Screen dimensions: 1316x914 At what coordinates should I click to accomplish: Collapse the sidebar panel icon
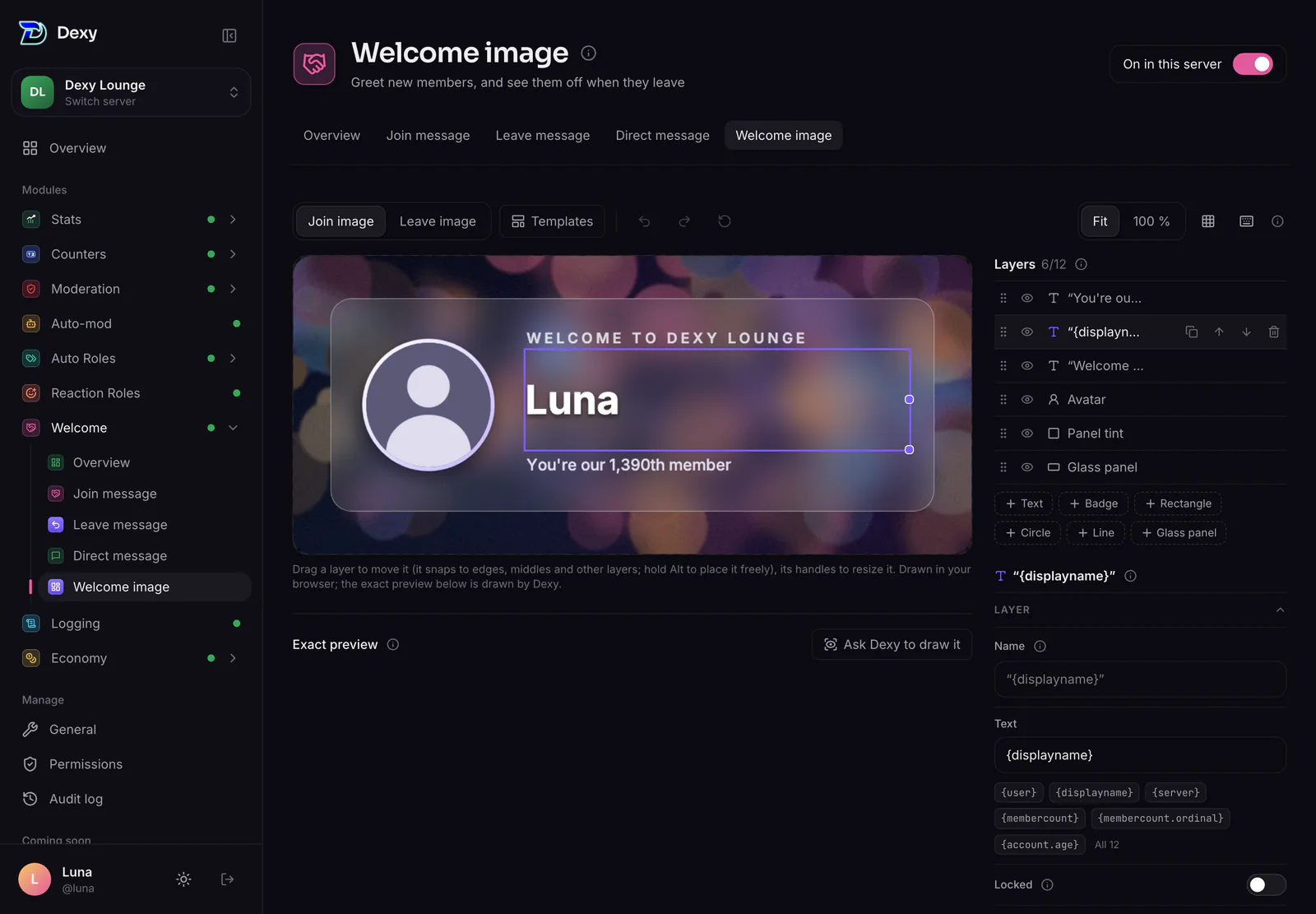point(229,35)
